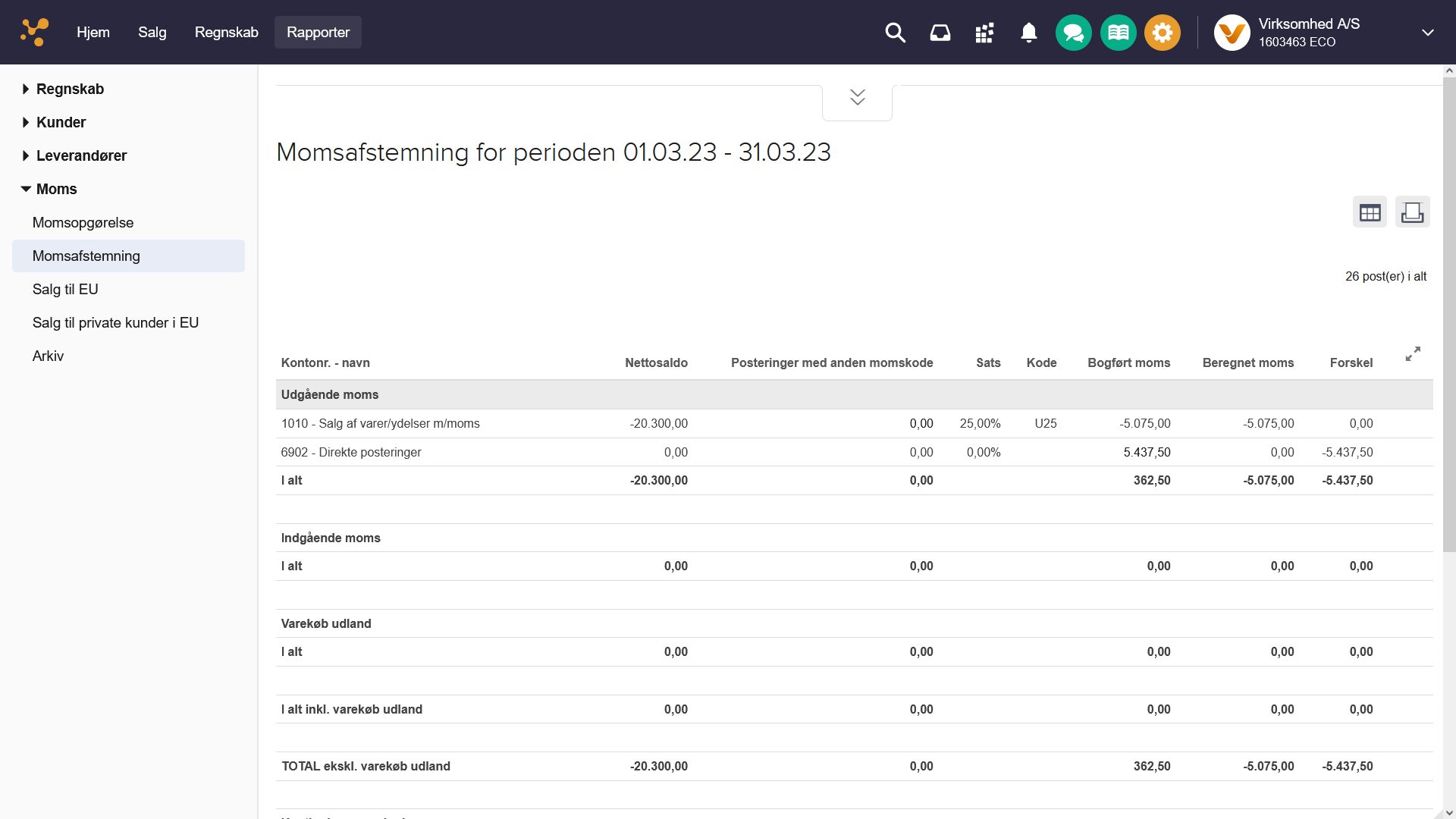Expand table to fullscreen with arrows icon
This screenshot has height=819, width=1456.
(1412, 354)
